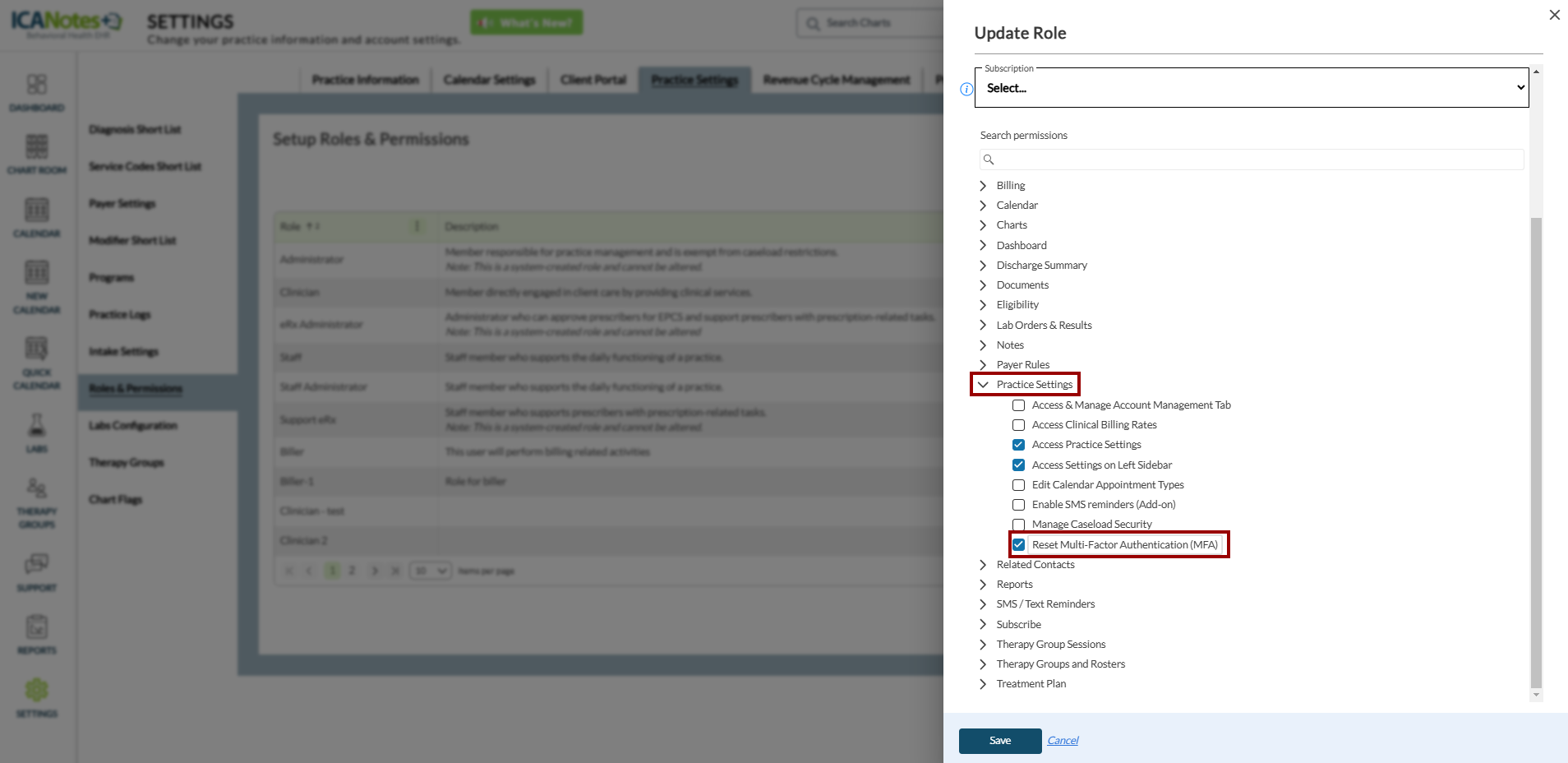Go to the first page of roles

pos(288,571)
